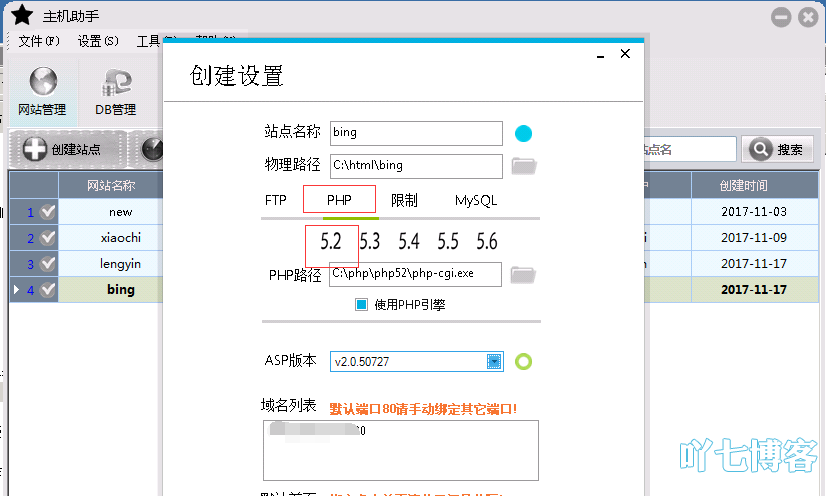Toggle checkbox for the xiaochi site row
826x496 pixels.
48,238
